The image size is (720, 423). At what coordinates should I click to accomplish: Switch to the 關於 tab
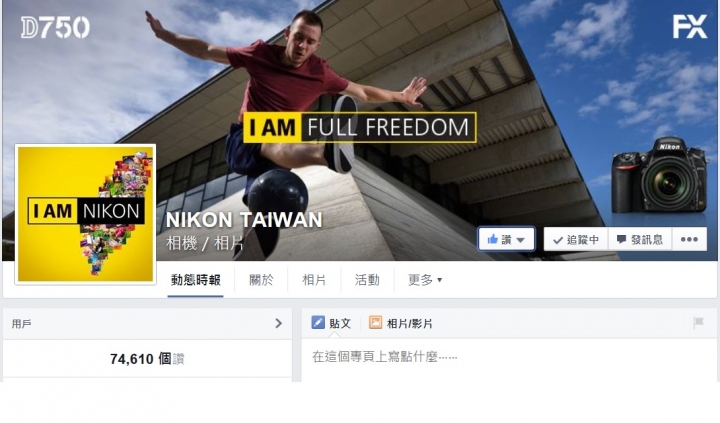pos(261,280)
